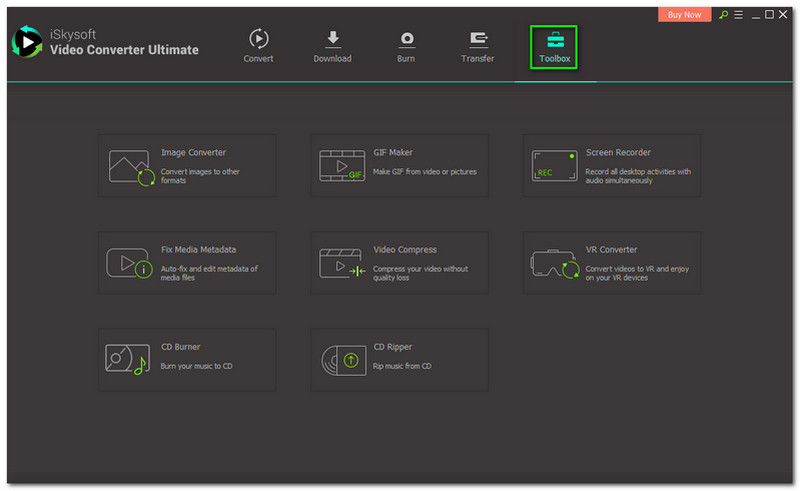Click the Fix Media Metadata icon
Image resolution: width=800 pixels, height=491 pixels.
(x=129, y=263)
